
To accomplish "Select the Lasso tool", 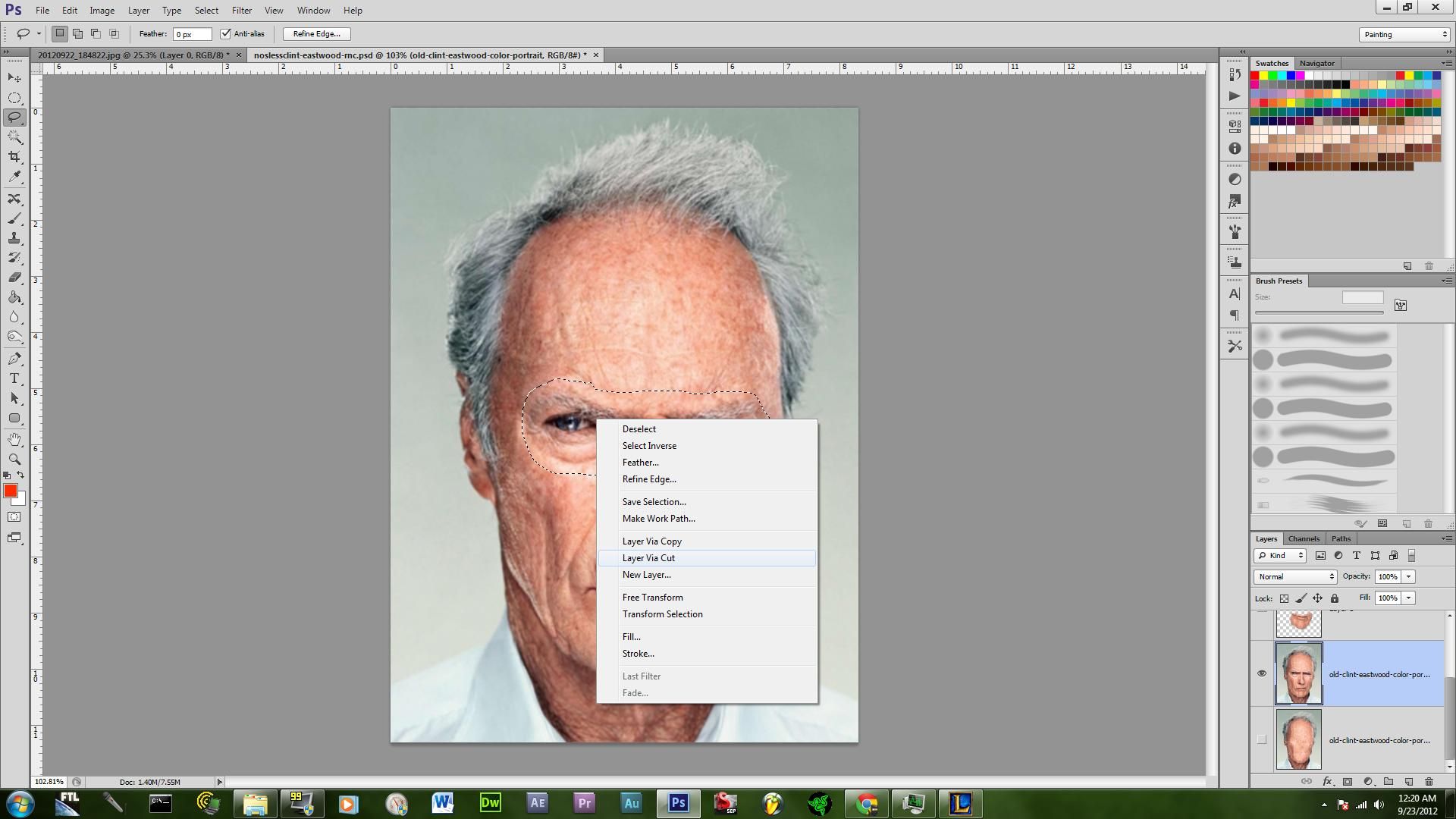I will (x=14, y=118).
